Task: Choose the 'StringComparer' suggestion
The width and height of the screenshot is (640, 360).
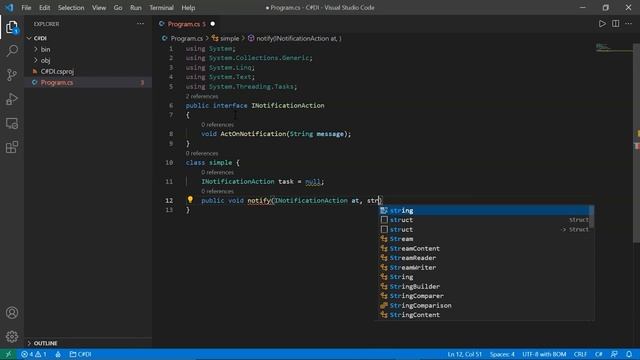Action: click(484, 296)
